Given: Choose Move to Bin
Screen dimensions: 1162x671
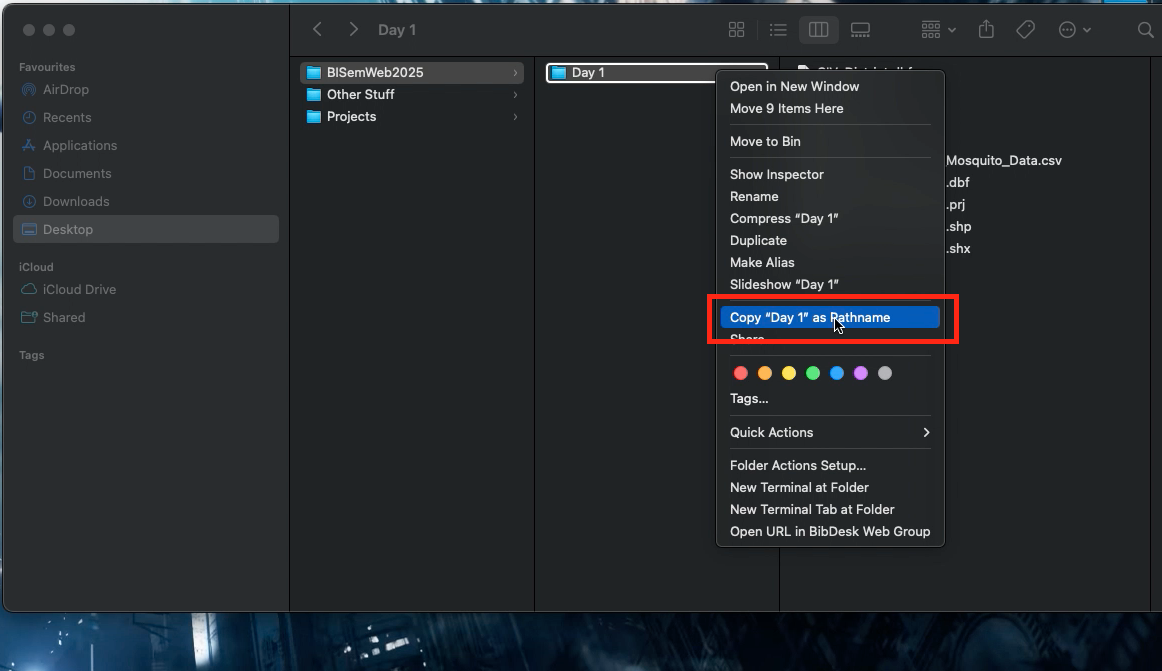Looking at the screenshot, I should (765, 141).
